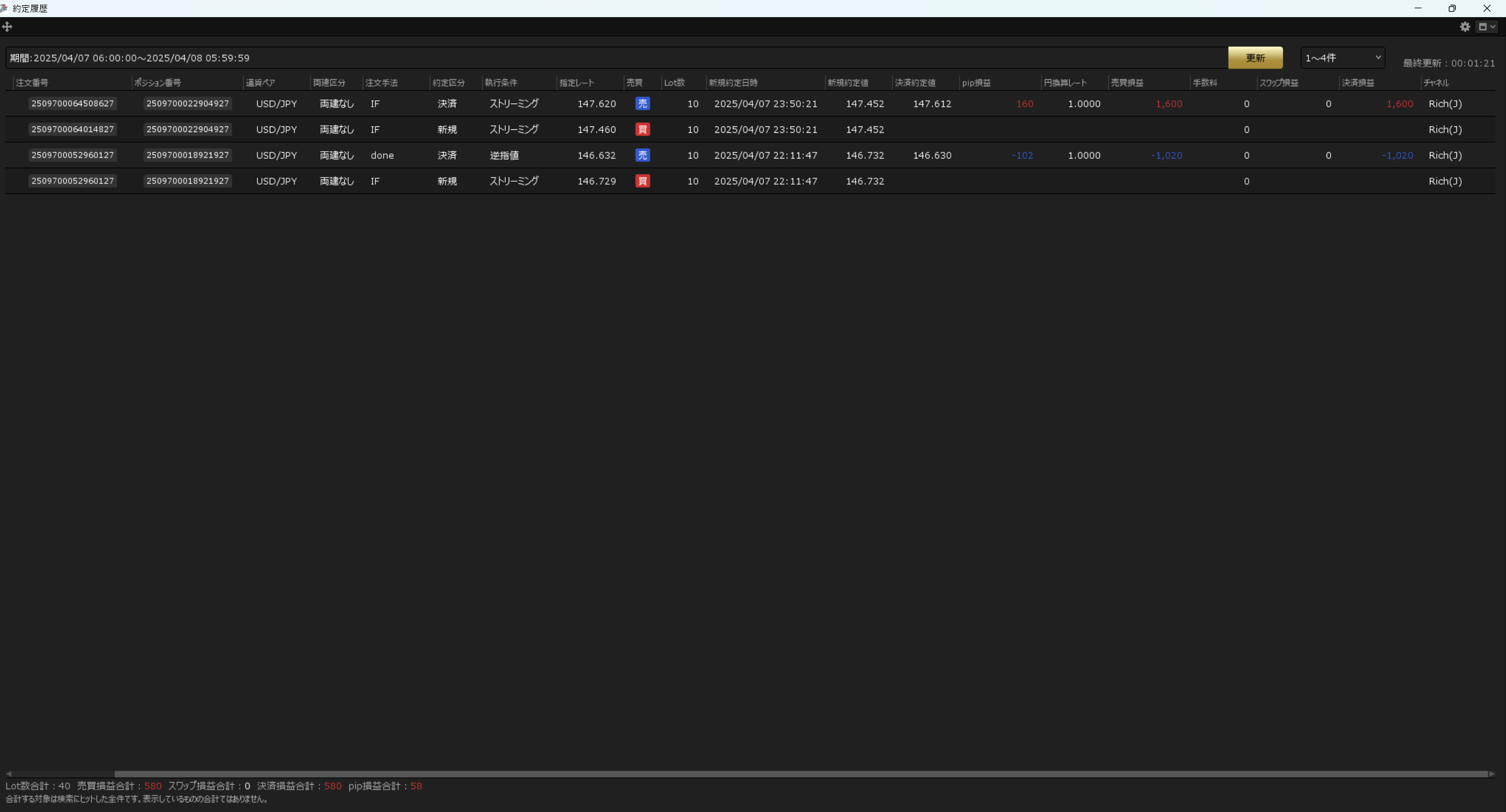Open settings with the gear icon

[1465, 27]
